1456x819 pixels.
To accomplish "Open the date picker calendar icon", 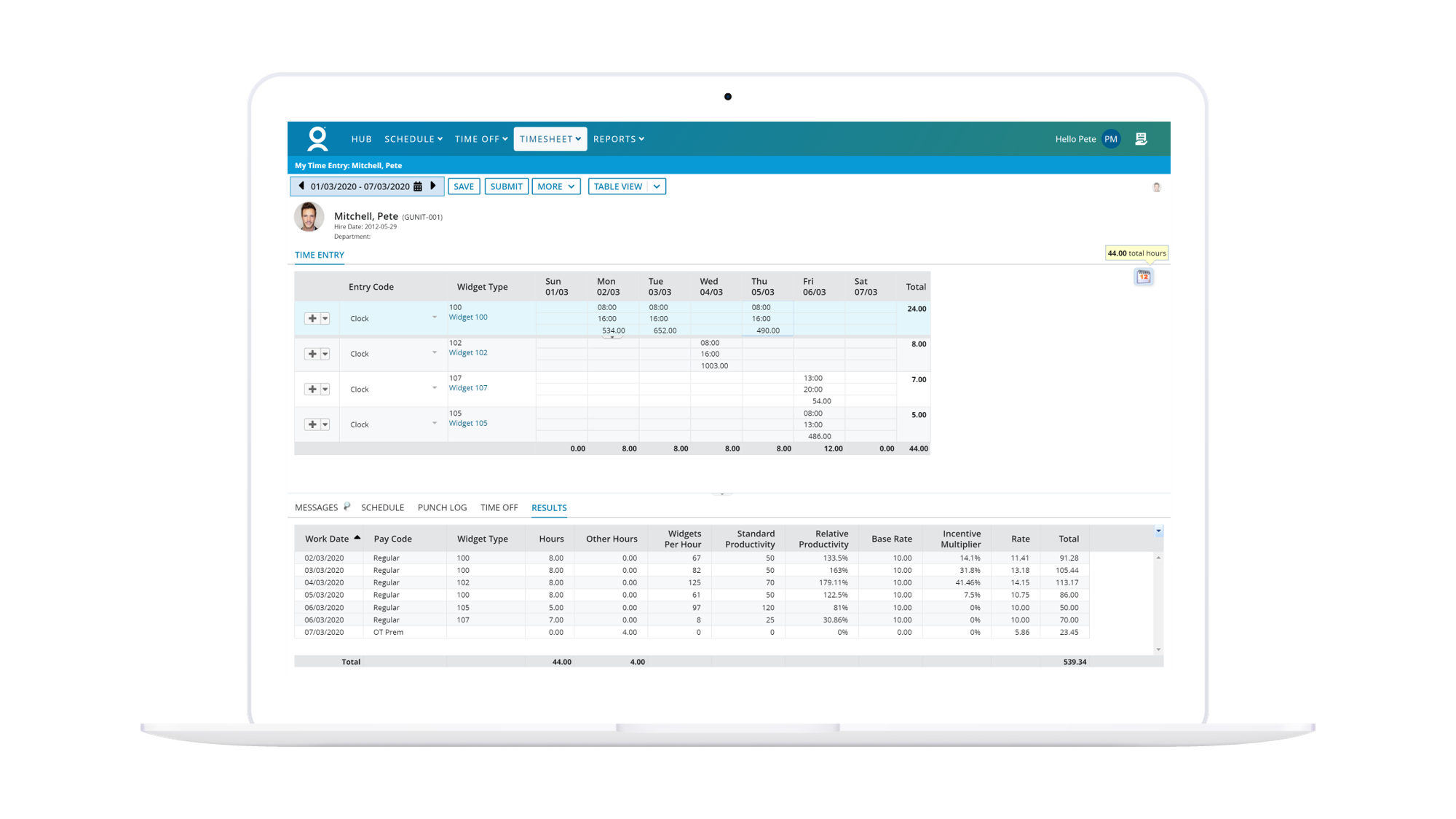I will [418, 187].
